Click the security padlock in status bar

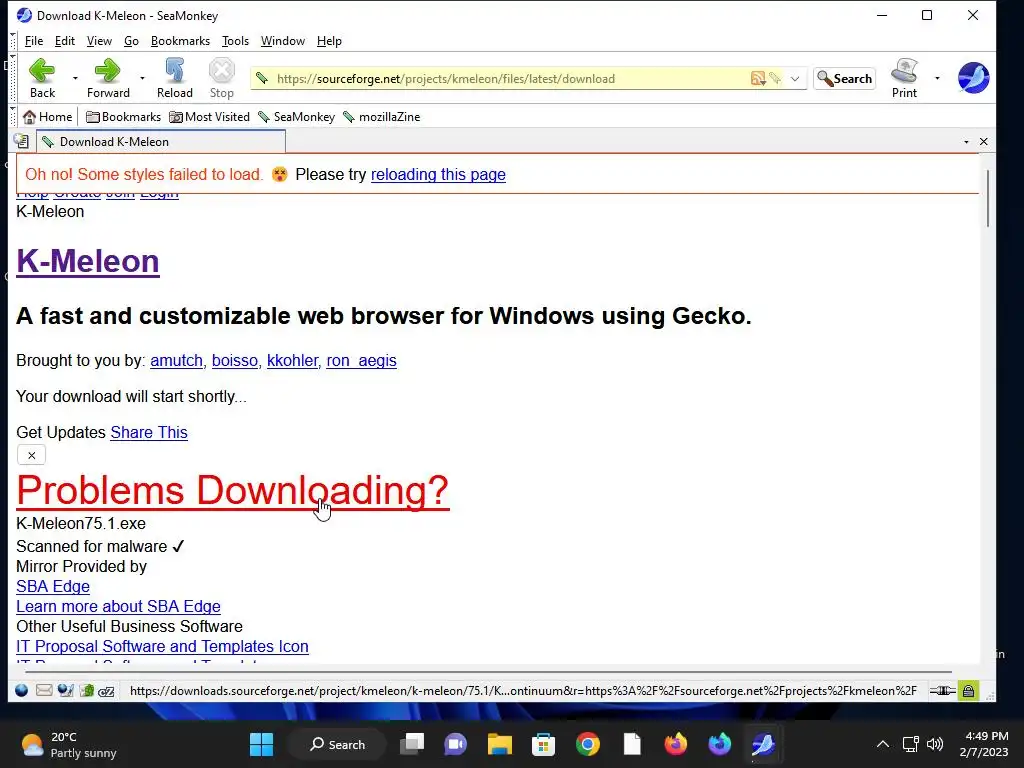click(968, 690)
